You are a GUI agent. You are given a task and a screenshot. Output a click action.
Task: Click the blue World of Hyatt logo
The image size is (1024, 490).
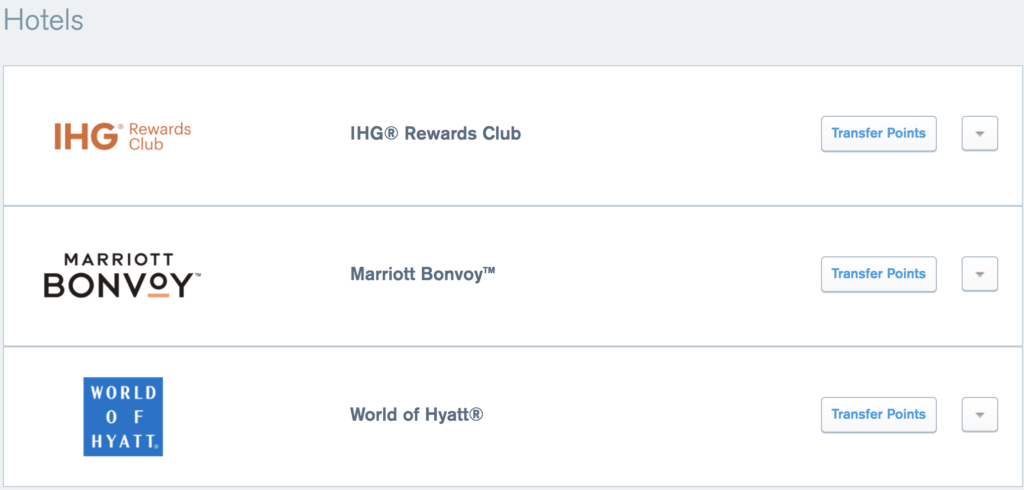(x=123, y=416)
